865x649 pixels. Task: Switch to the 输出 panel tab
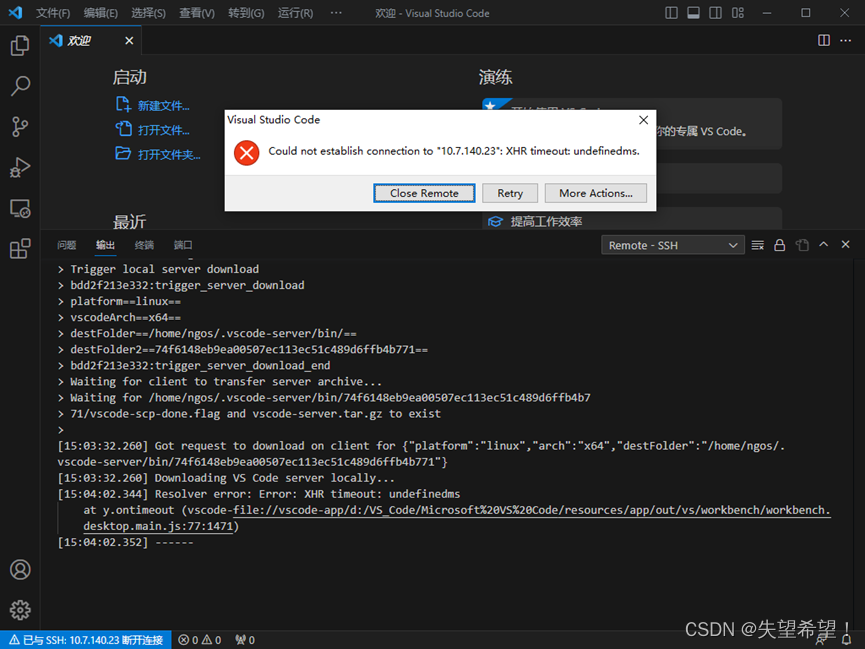tap(105, 245)
